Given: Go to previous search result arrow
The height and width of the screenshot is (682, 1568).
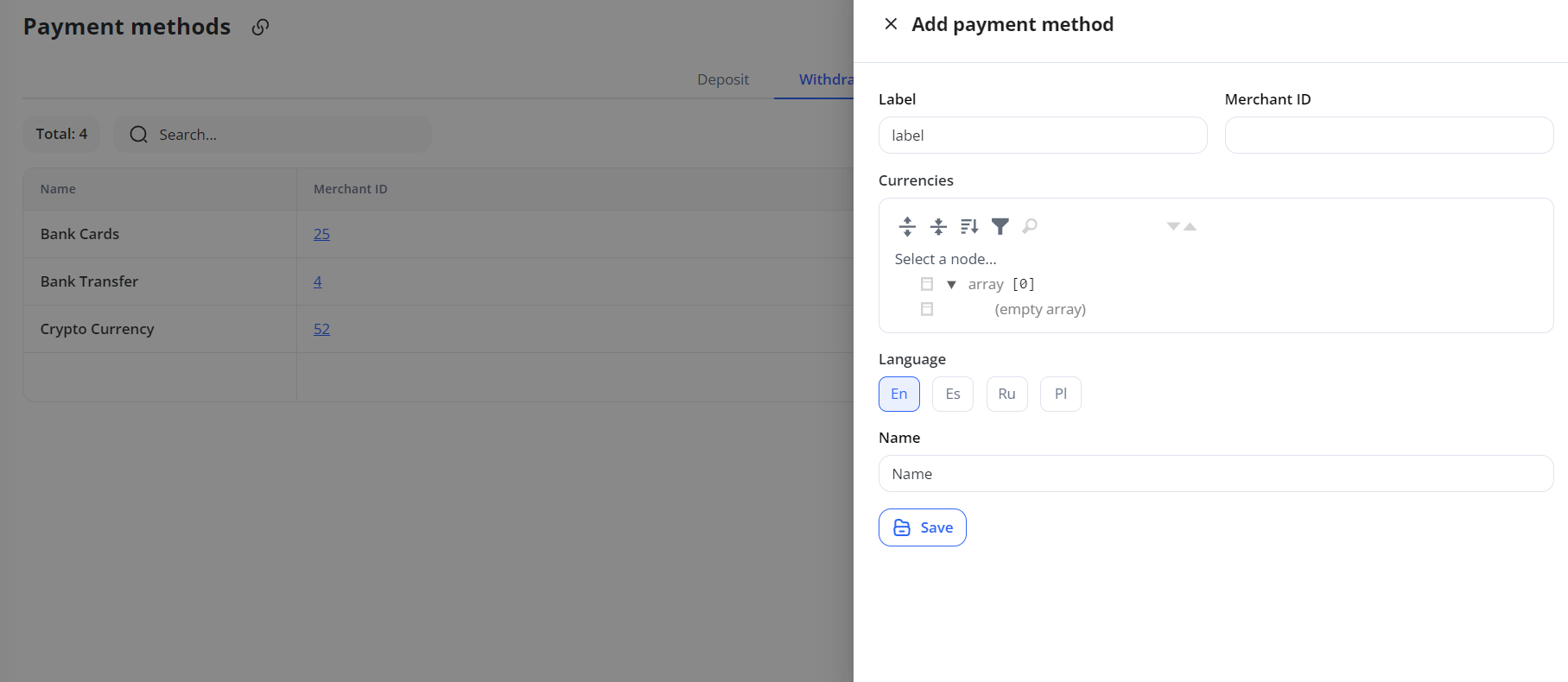Looking at the screenshot, I should (x=1190, y=226).
